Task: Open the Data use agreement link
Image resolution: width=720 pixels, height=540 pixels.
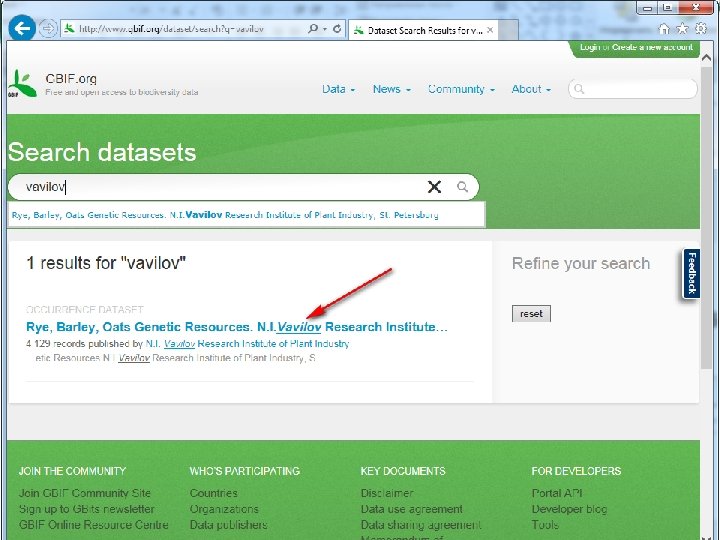Action: click(x=411, y=509)
